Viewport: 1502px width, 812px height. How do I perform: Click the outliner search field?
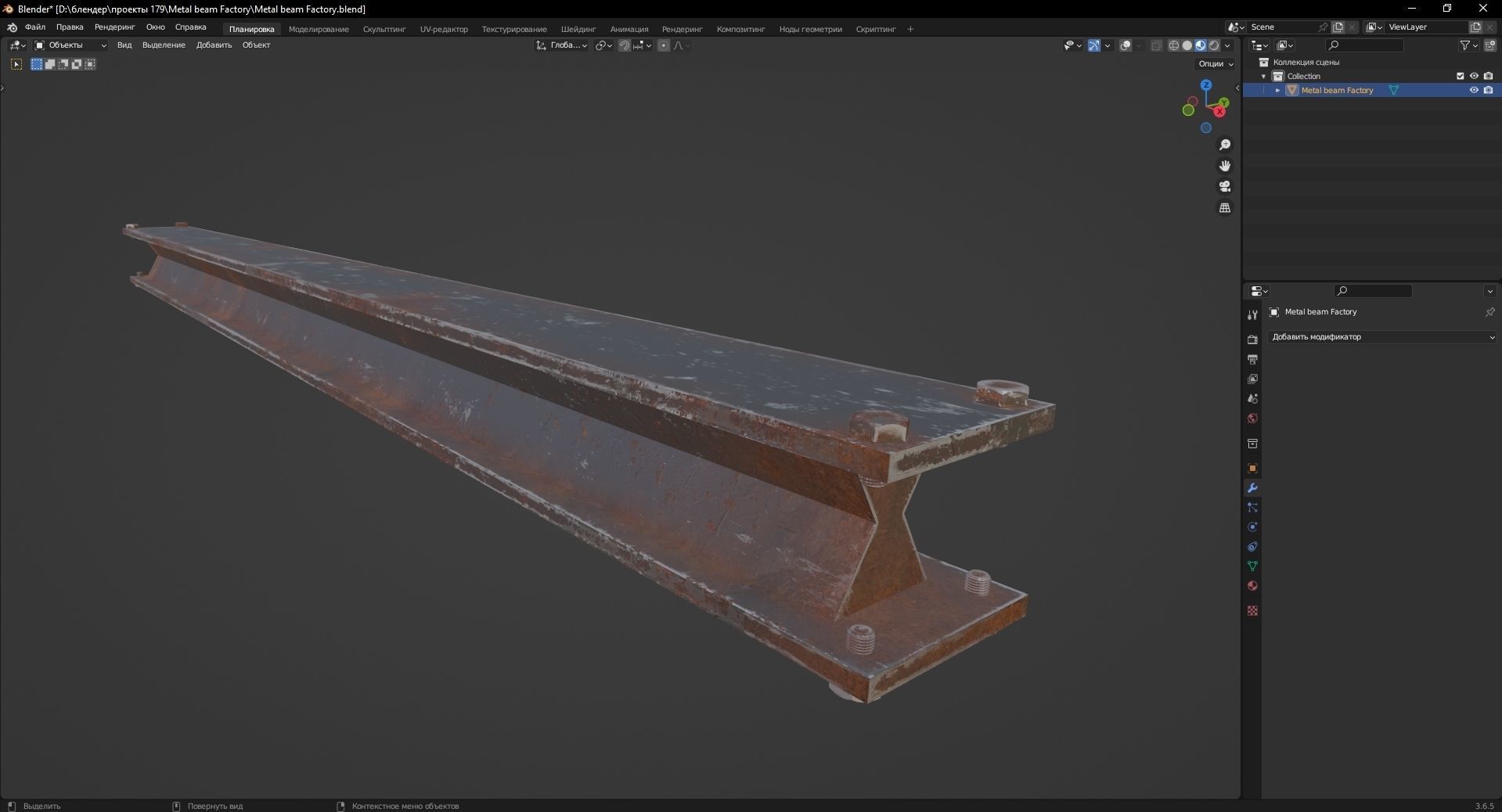[x=1365, y=45]
